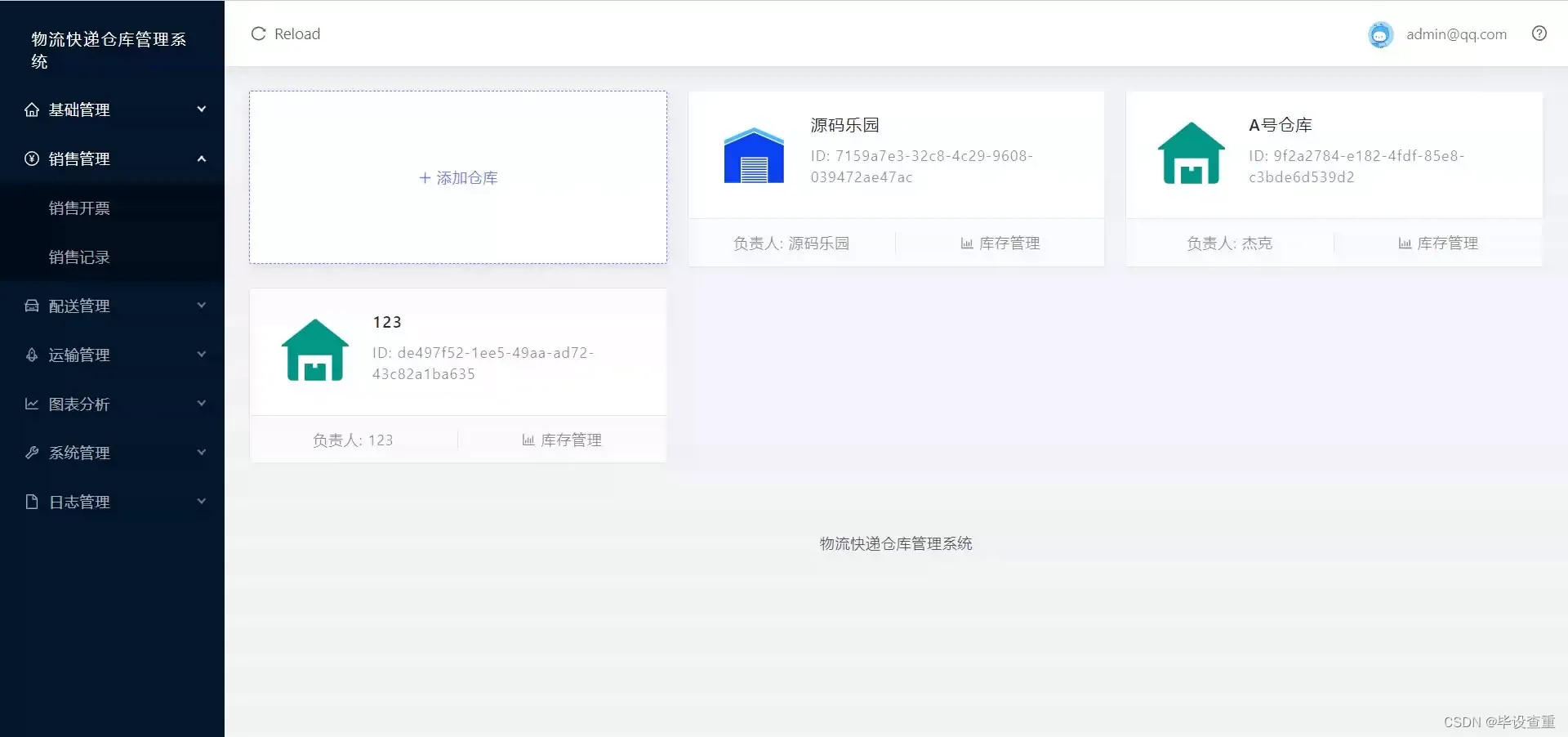Viewport: 1568px width, 737px height.
Task: Select the 日志管理 menu label
Action: [x=79, y=502]
